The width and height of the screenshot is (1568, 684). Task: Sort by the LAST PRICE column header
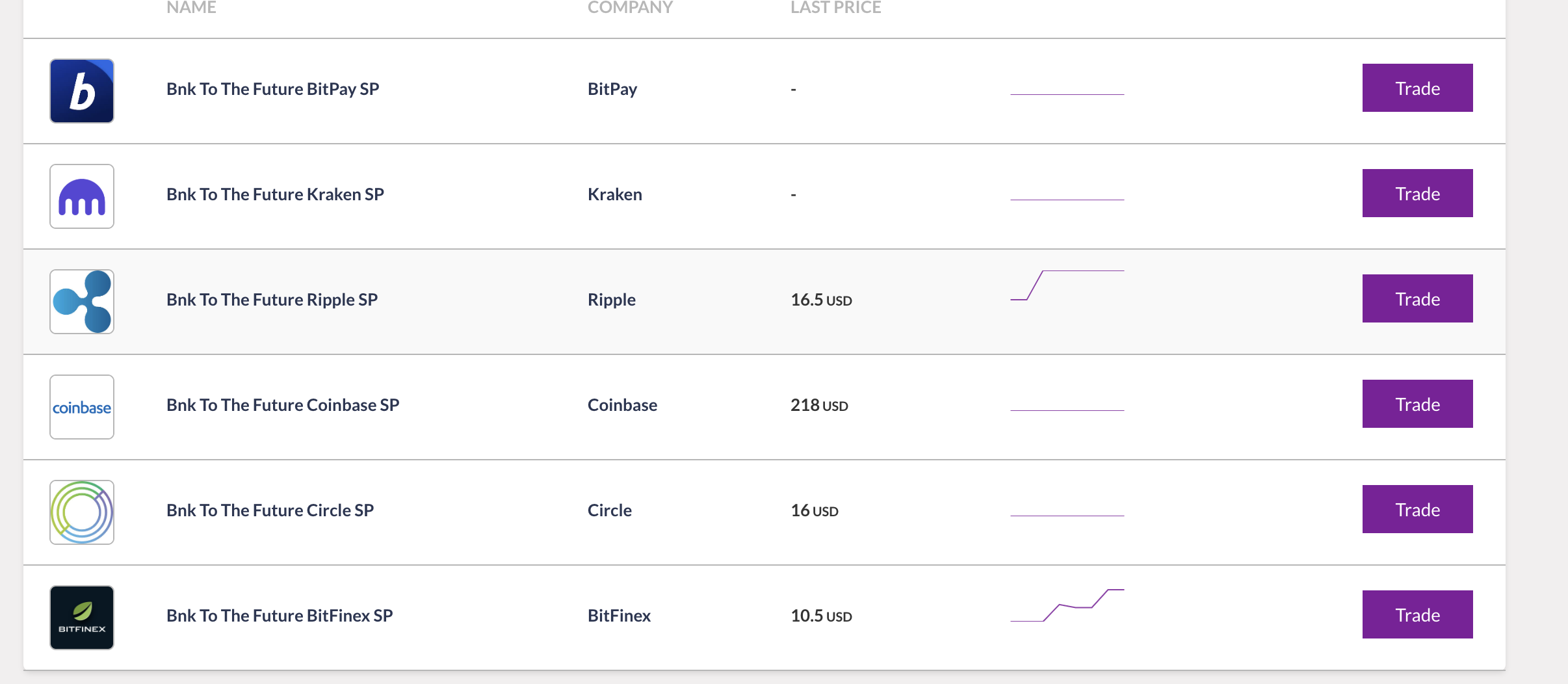point(835,8)
